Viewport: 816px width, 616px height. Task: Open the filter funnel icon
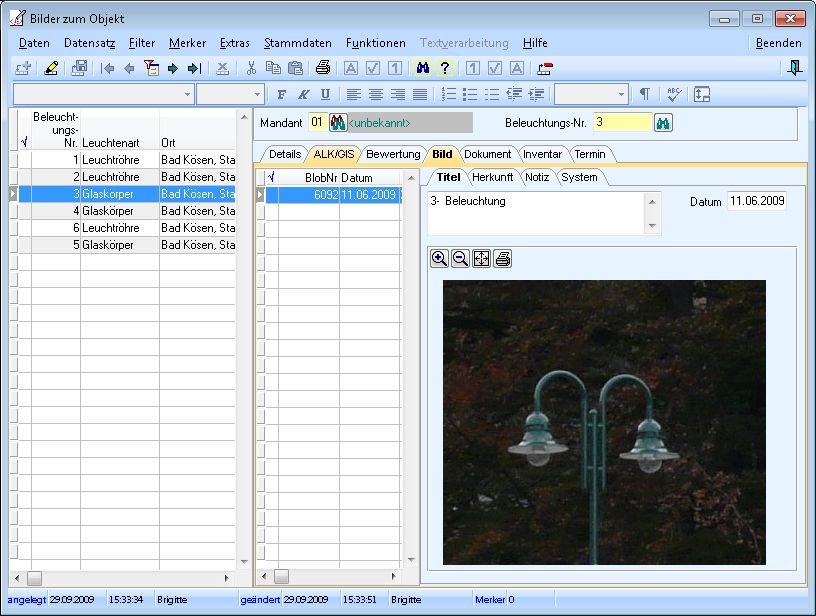(151, 68)
